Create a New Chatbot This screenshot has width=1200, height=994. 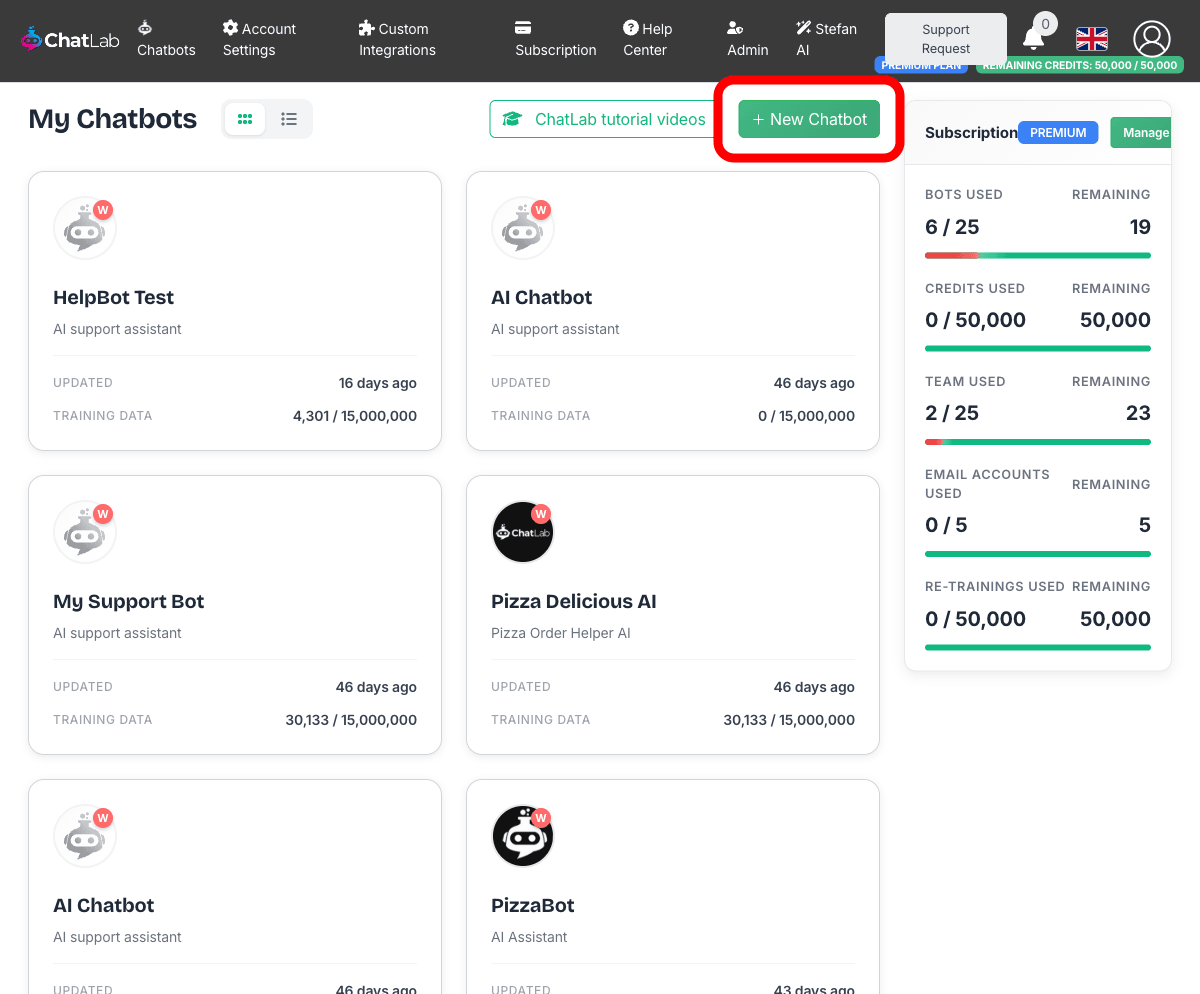click(x=809, y=119)
